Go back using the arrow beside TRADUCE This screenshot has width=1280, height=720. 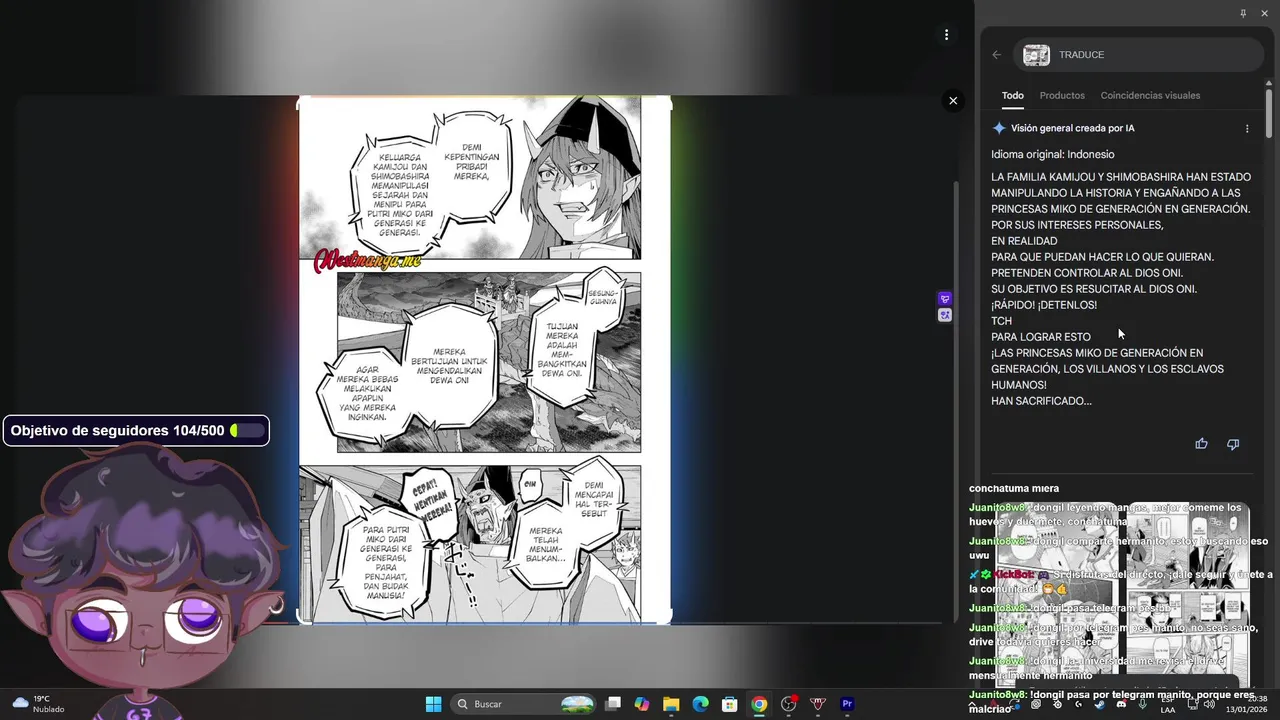[x=997, y=55]
